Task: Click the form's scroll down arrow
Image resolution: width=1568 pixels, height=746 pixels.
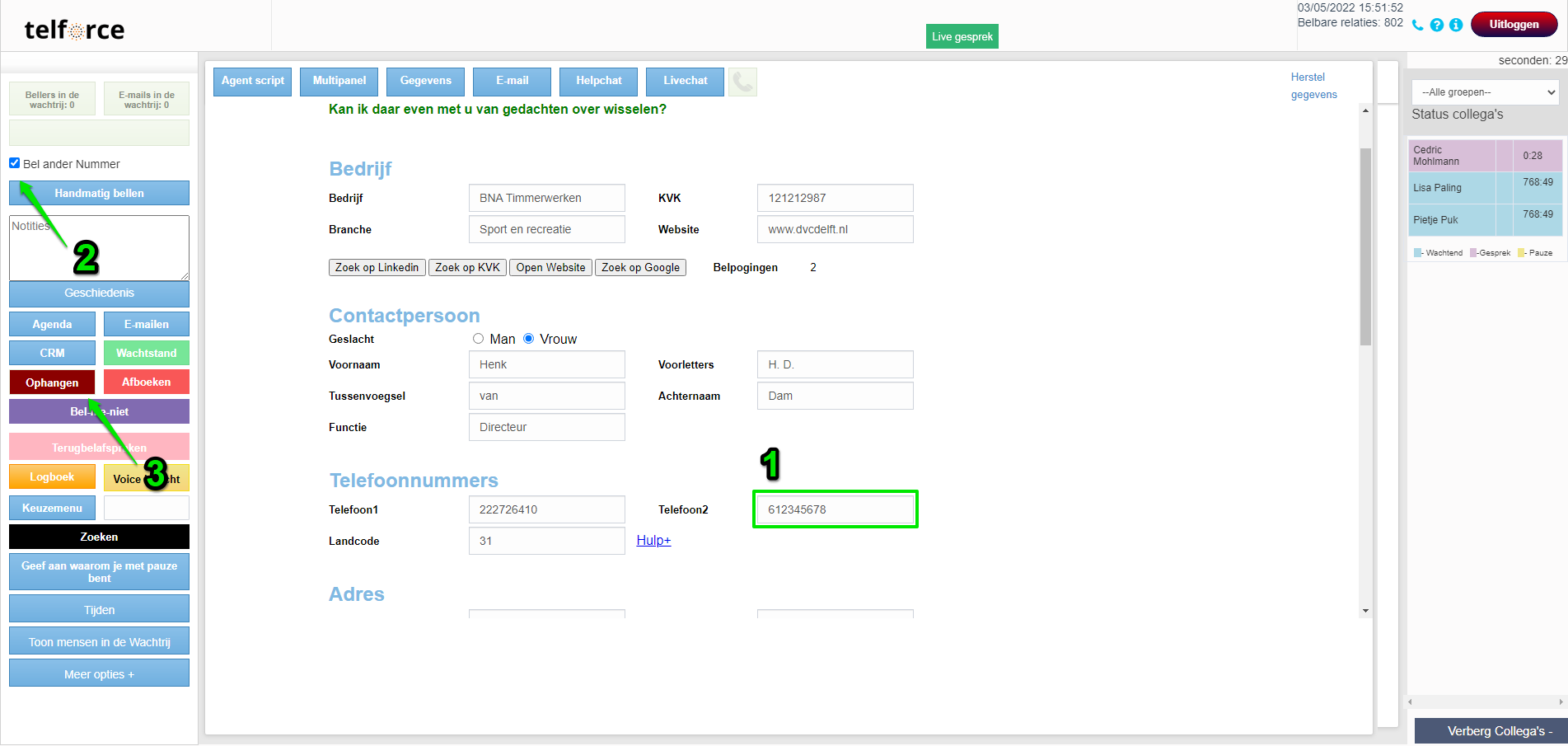Action: pos(1365,611)
